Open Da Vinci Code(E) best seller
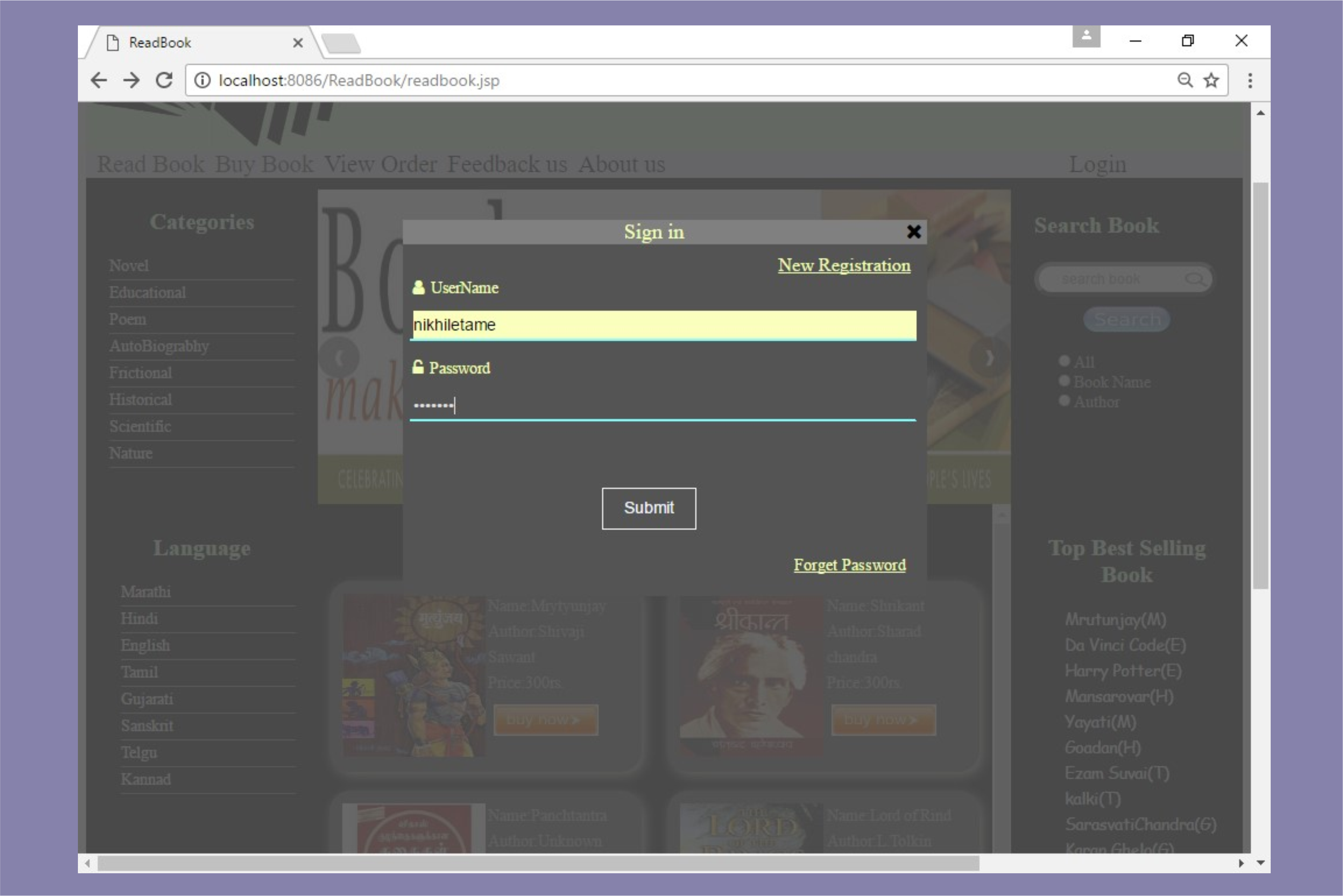 tap(1125, 645)
